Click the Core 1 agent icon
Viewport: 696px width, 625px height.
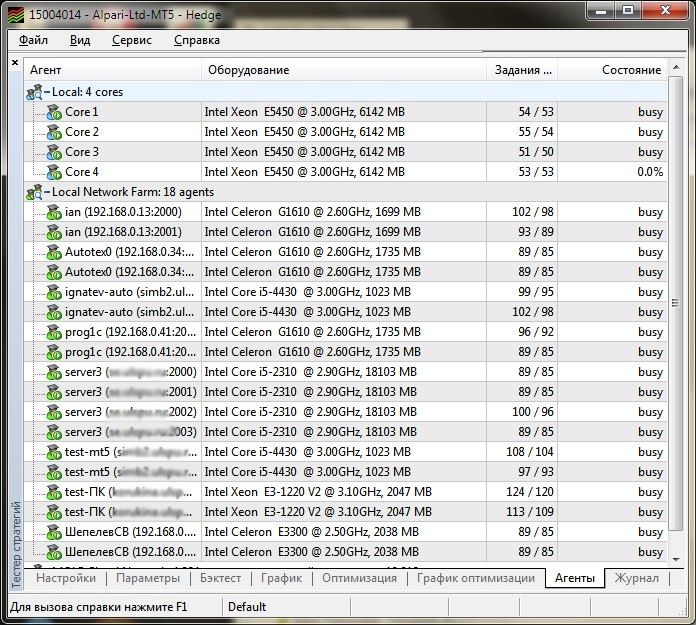54,112
